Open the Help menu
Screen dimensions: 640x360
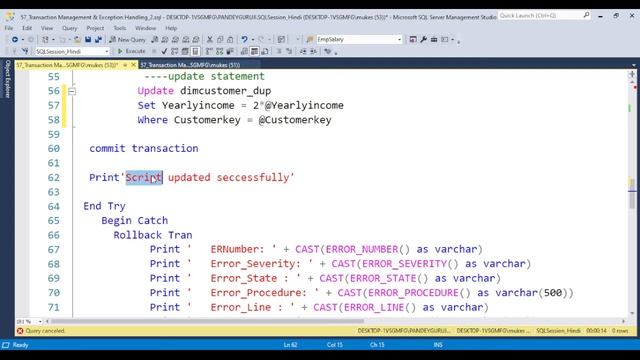coord(171,28)
